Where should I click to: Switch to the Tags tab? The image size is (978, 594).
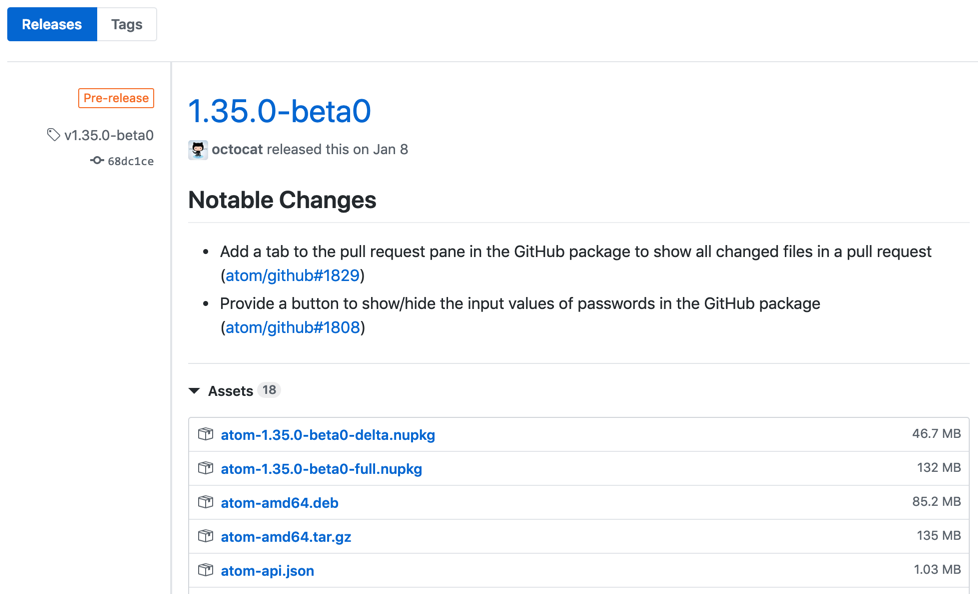126,25
